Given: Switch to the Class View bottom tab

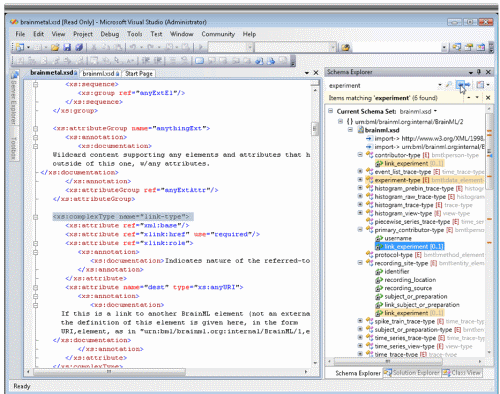Looking at the screenshot, I should (x=462, y=373).
